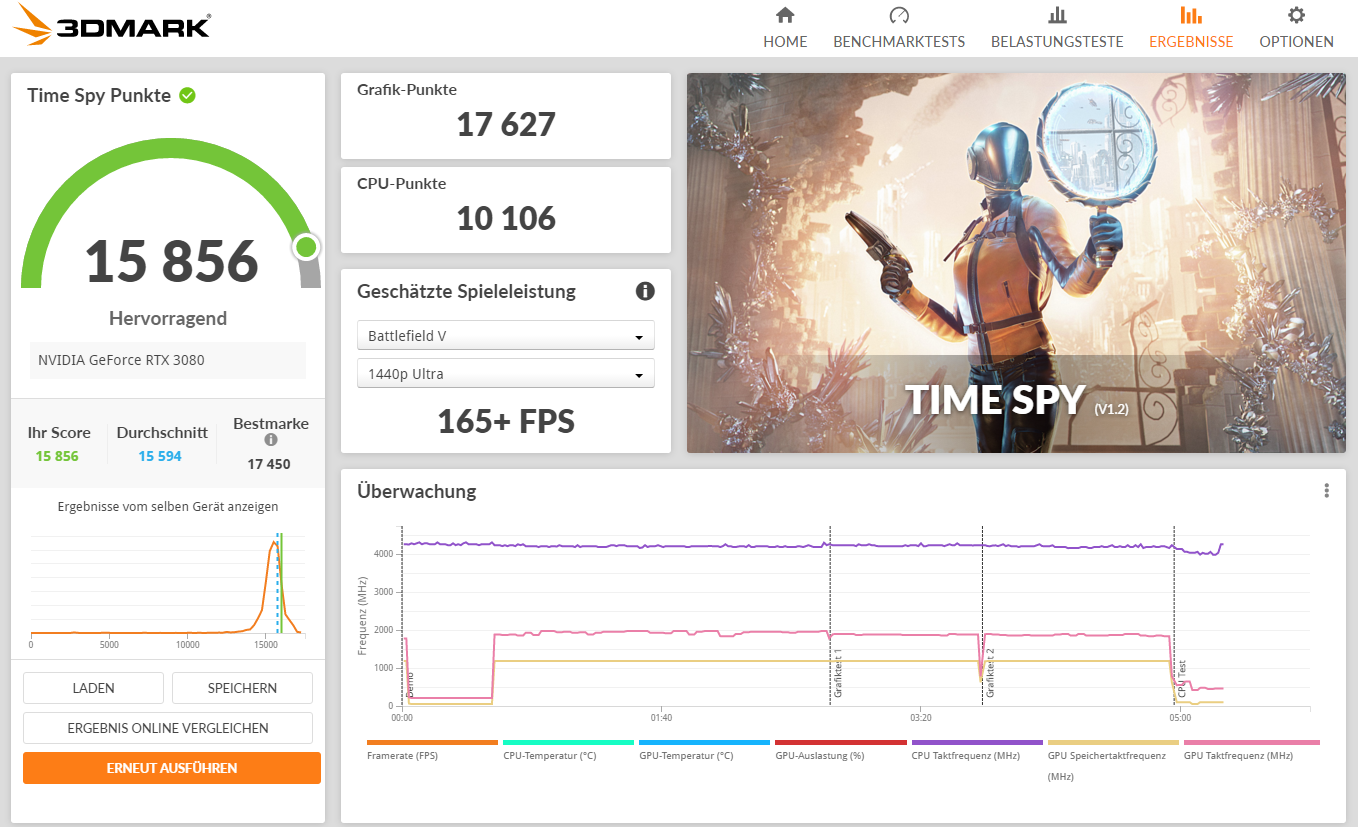Click the Benchmarktests gauge icon

click(x=898, y=15)
